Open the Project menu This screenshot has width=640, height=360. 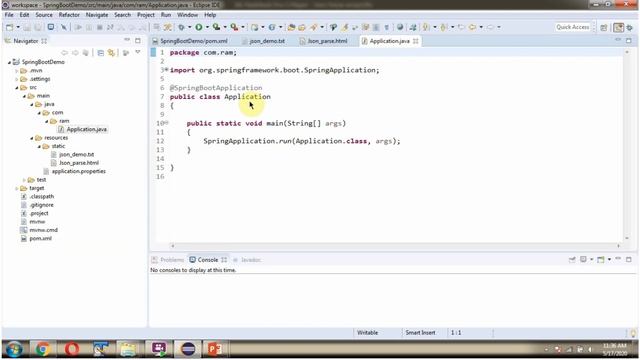pos(146,15)
